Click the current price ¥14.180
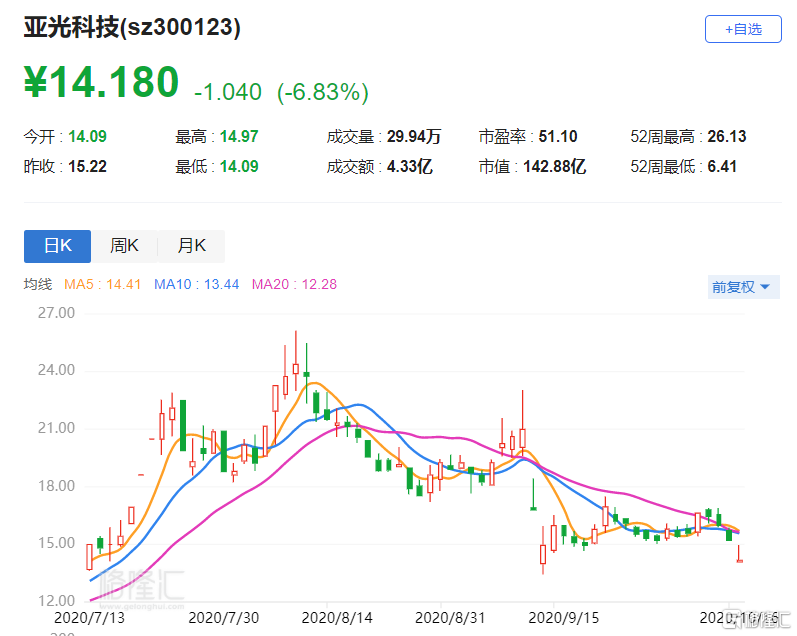Screen dimensions: 797x636 (101, 82)
